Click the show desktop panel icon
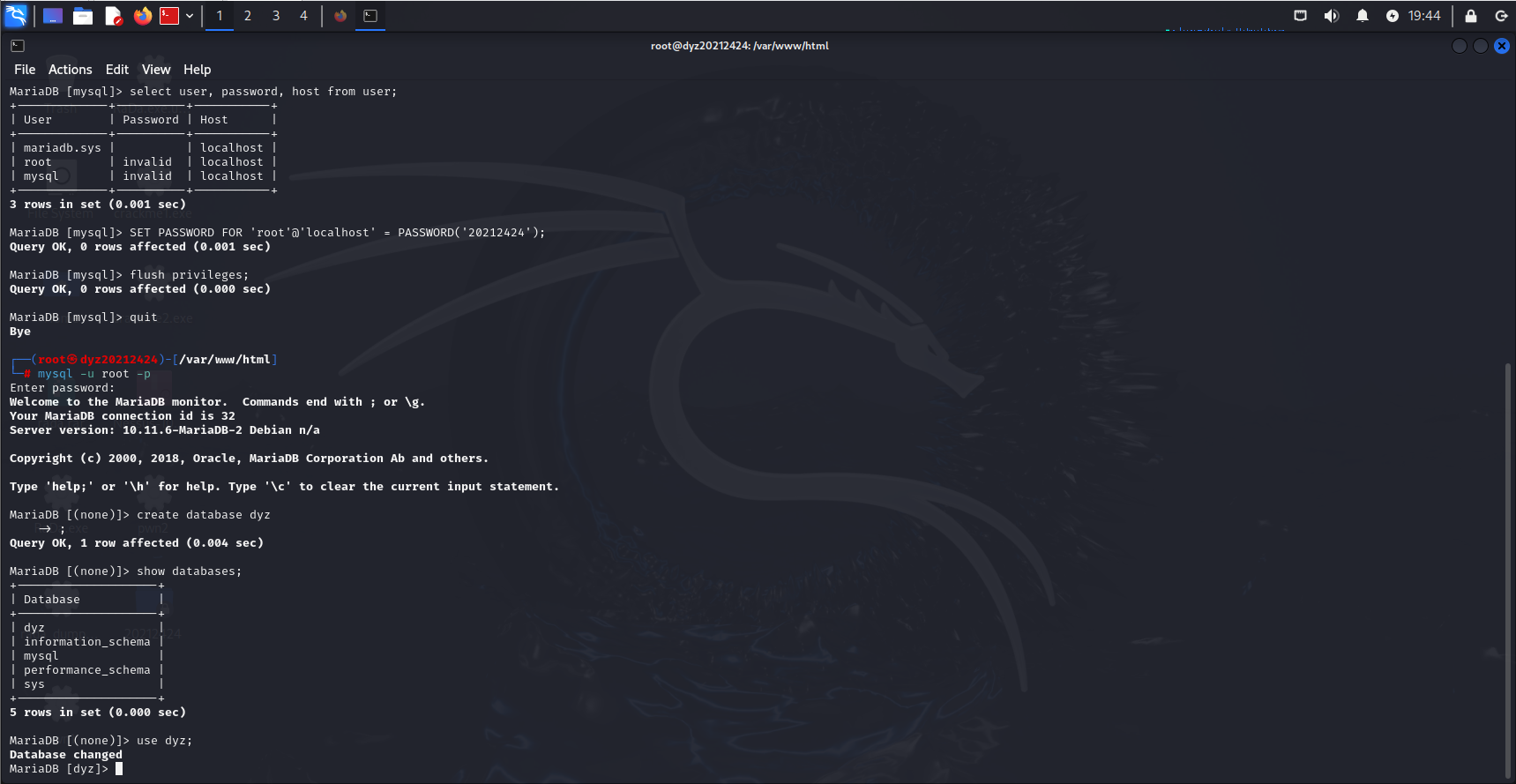 coord(53,16)
